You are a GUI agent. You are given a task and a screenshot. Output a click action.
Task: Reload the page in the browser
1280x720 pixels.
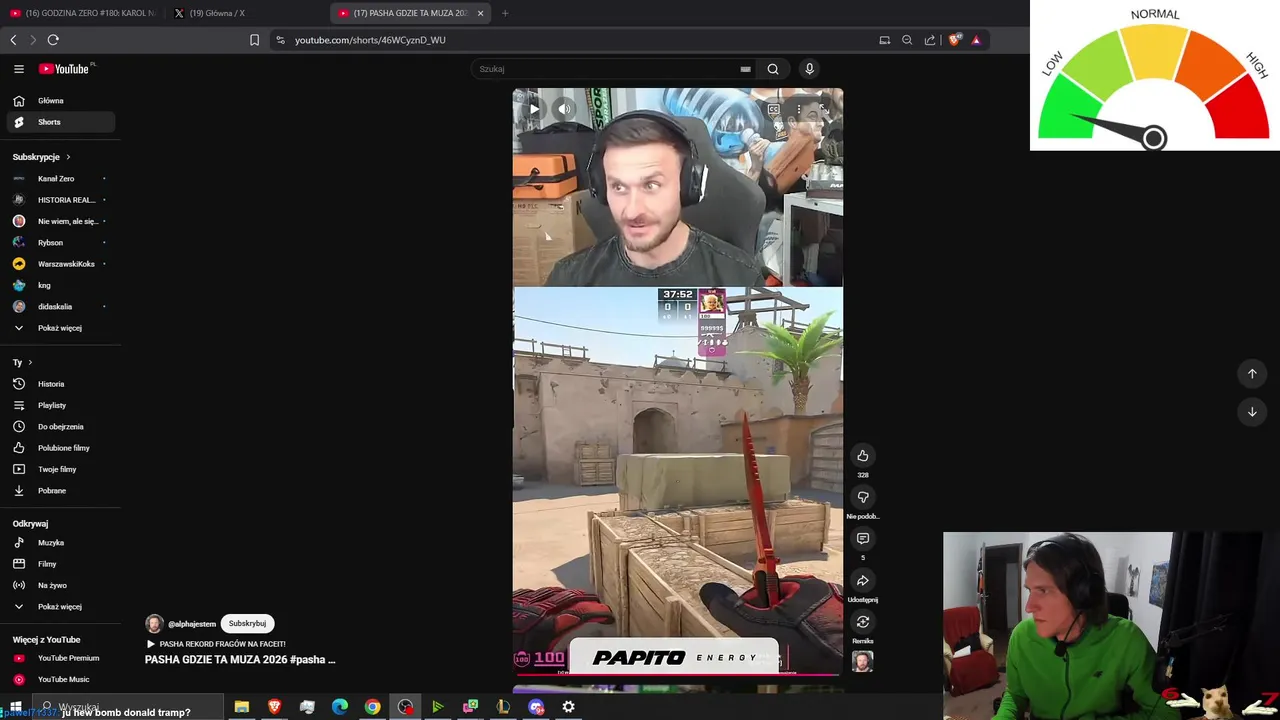[x=53, y=40]
